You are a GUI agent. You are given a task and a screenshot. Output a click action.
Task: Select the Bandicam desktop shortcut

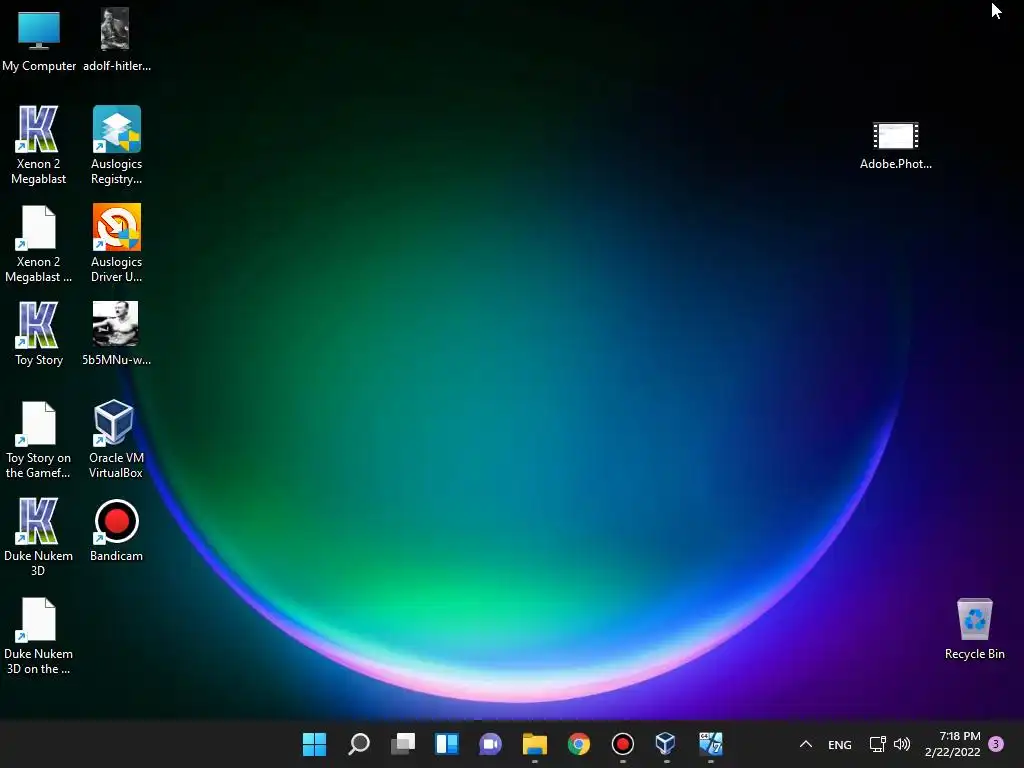pyautogui.click(x=116, y=530)
